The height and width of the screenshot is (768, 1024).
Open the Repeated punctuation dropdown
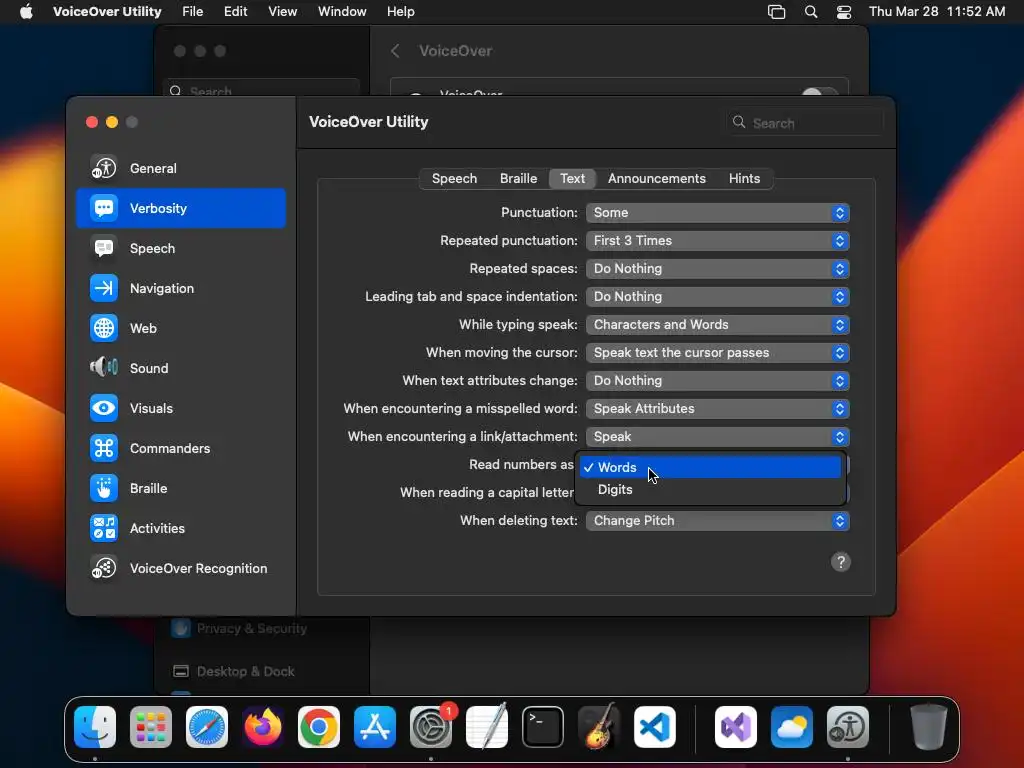(x=717, y=241)
